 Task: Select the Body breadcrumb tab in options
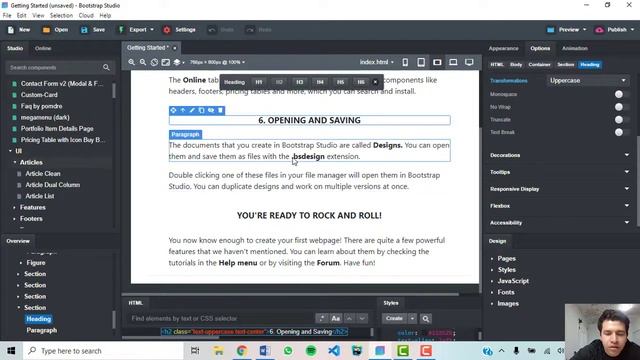(x=516, y=64)
